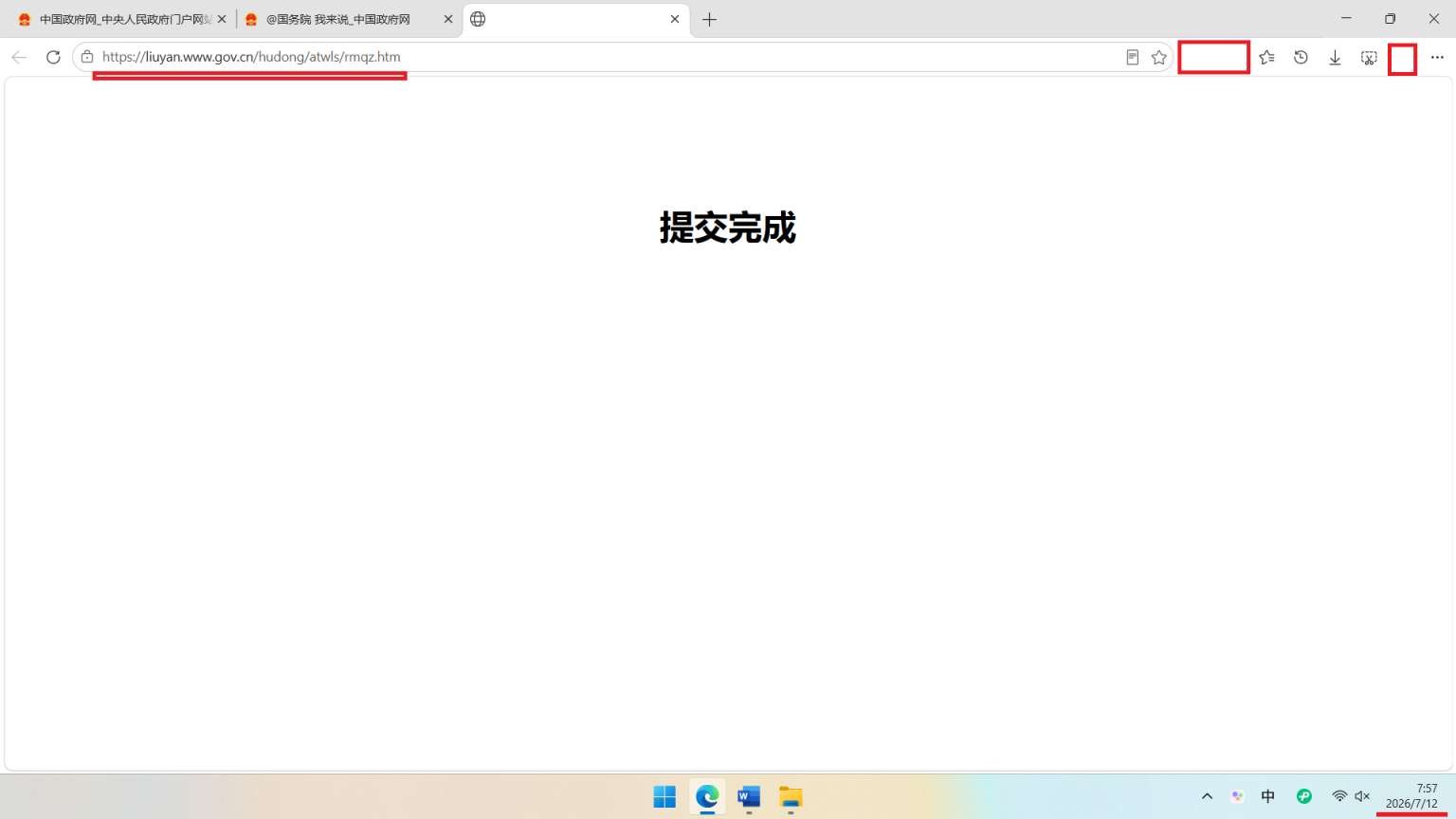
Task: Click the muted volume icon
Action: tap(1362, 796)
